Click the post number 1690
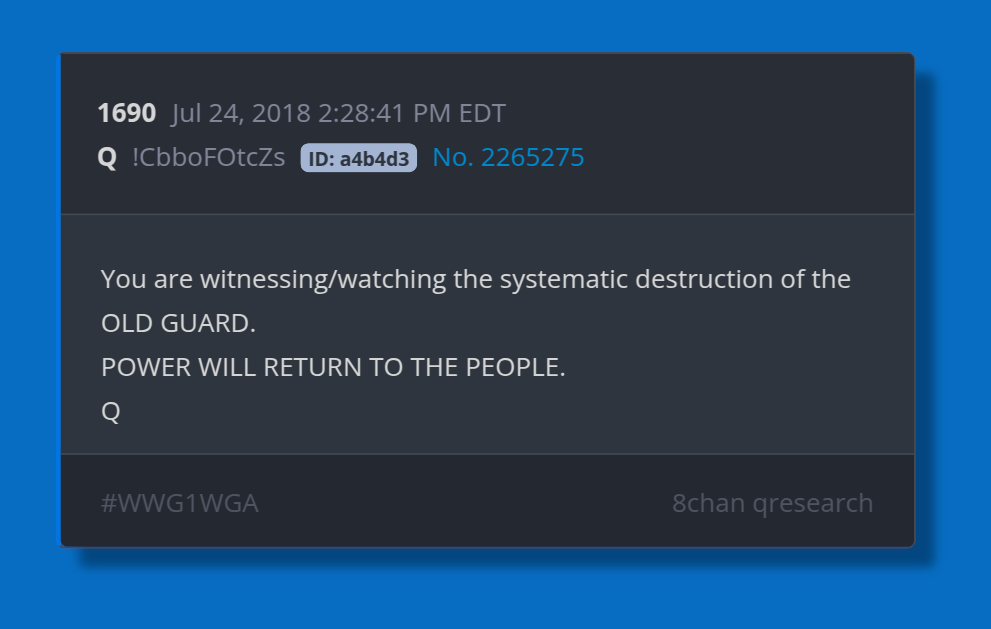The width and height of the screenshot is (991, 629). (126, 113)
